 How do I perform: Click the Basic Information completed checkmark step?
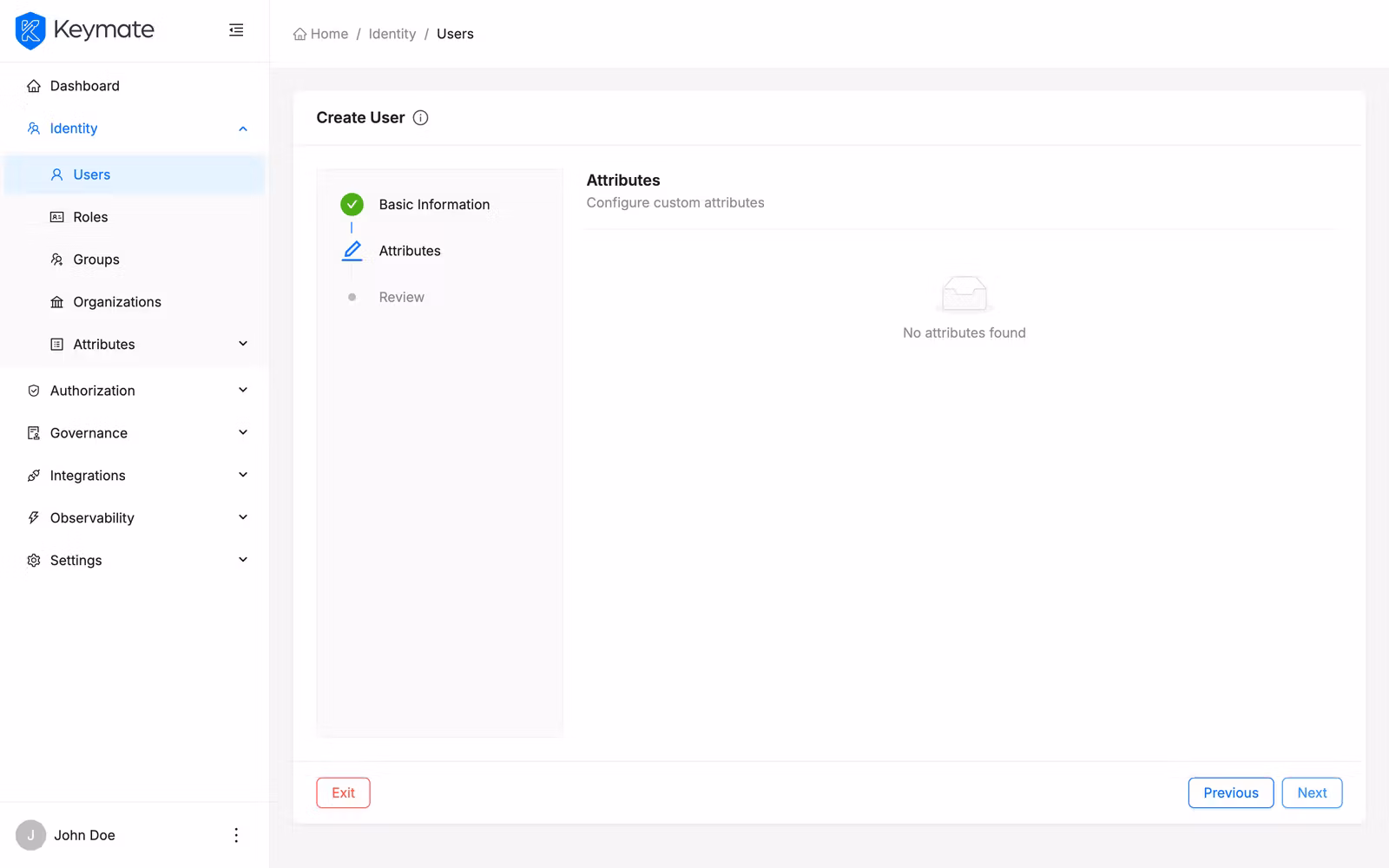pos(352,204)
